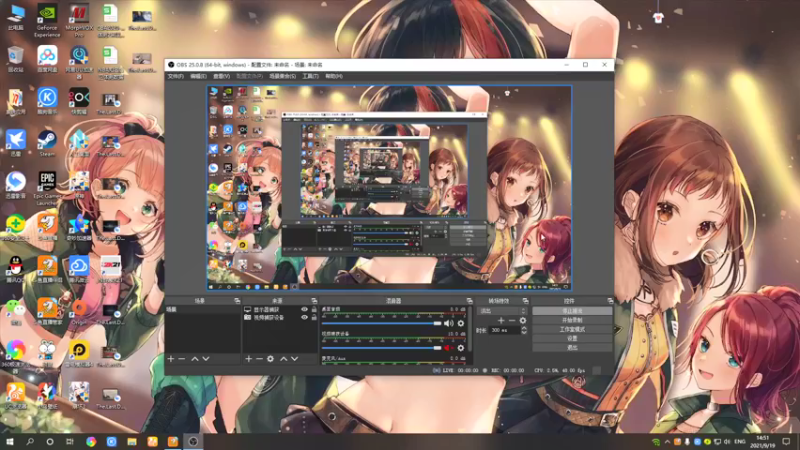Select the Steam desktop shortcut

tap(47, 143)
